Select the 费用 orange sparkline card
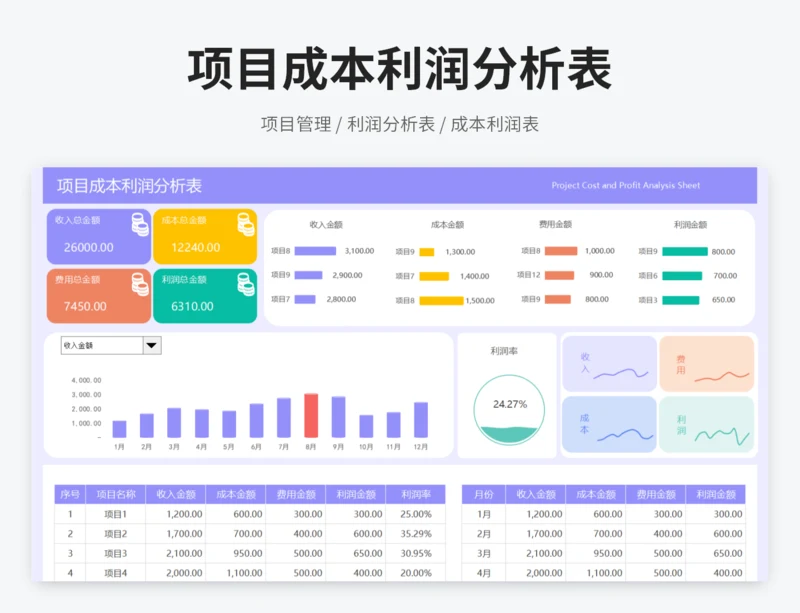 (707, 364)
